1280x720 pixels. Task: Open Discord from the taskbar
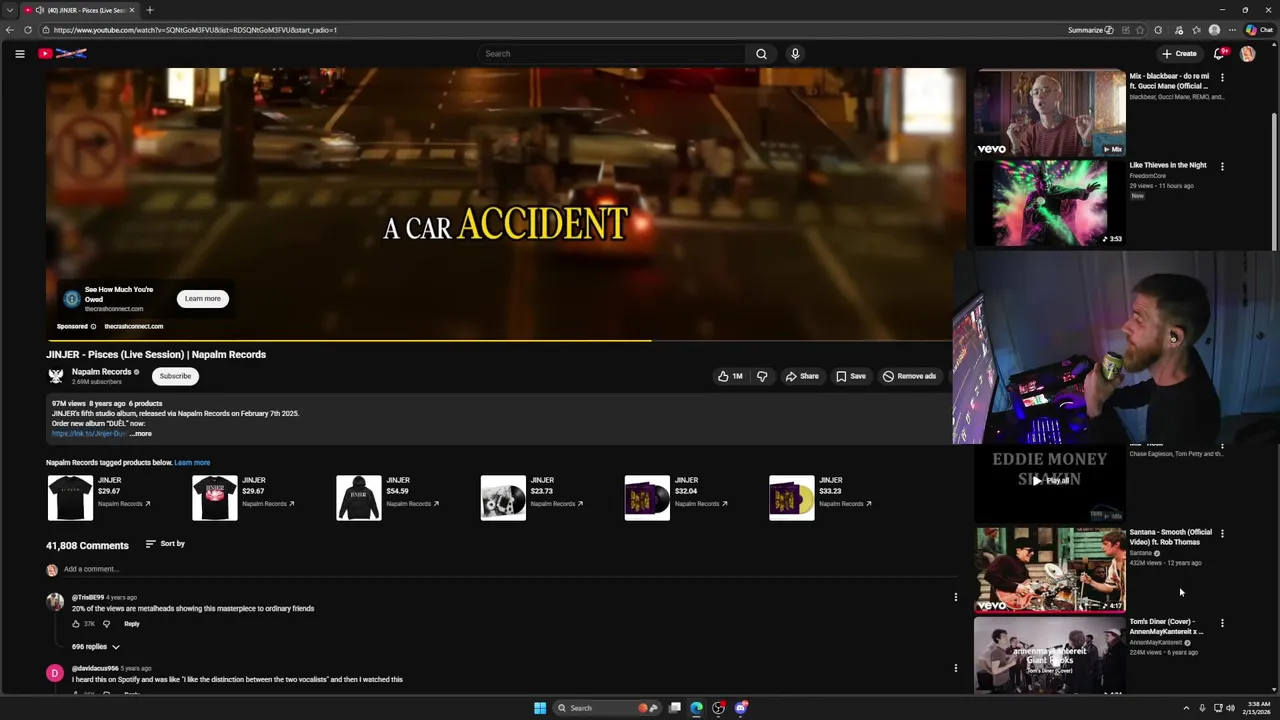click(740, 708)
